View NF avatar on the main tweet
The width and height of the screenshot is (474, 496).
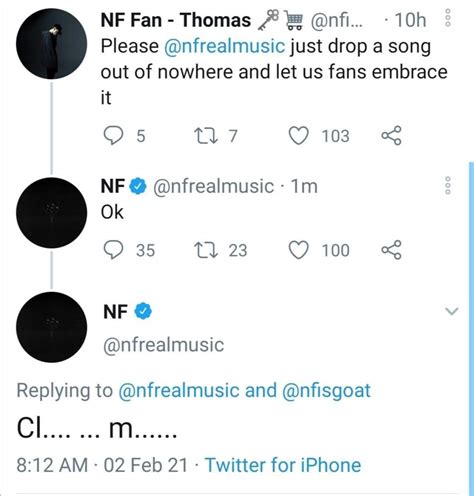[52, 327]
